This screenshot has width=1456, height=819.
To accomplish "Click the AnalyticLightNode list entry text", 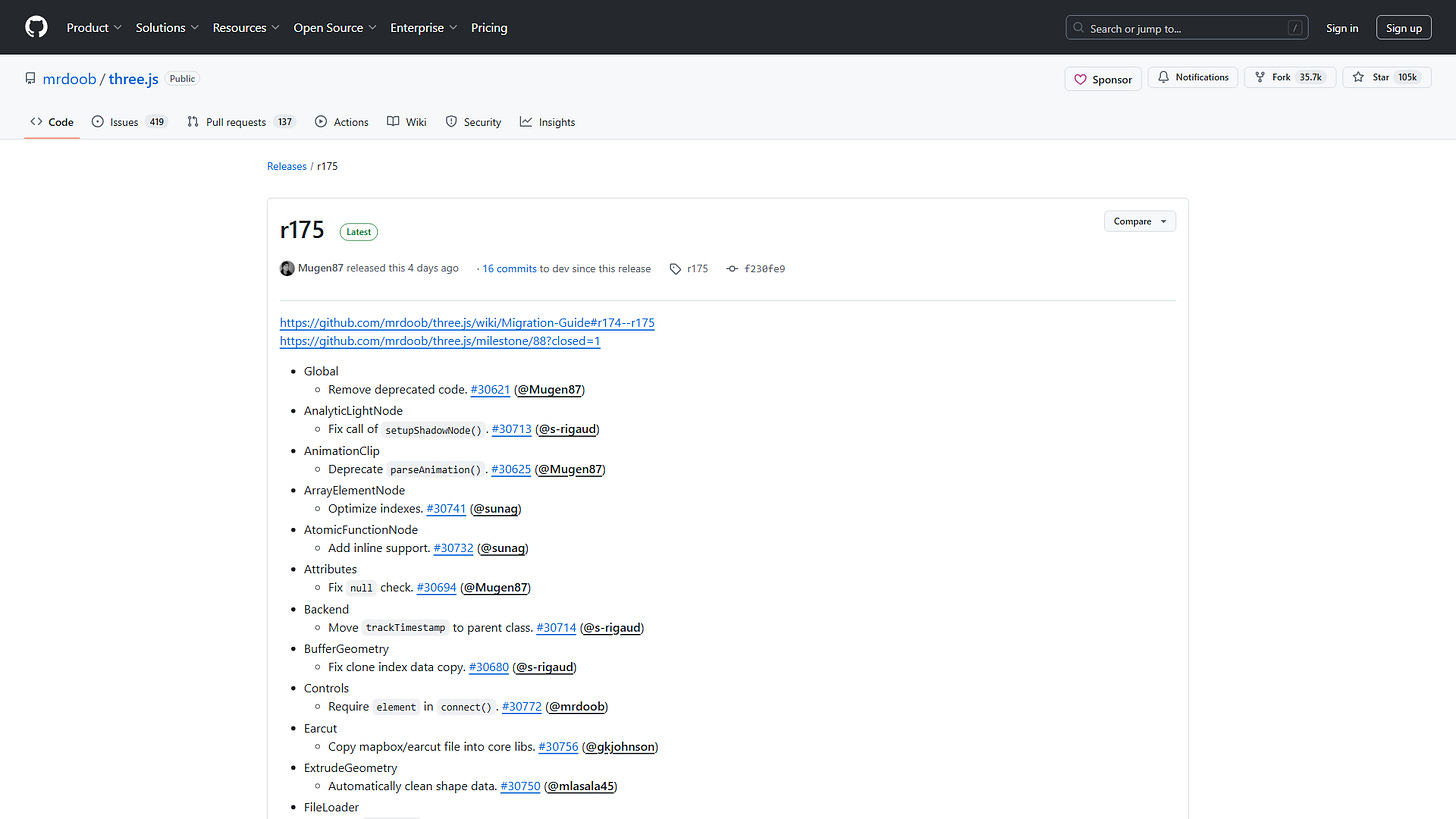I will tap(353, 411).
